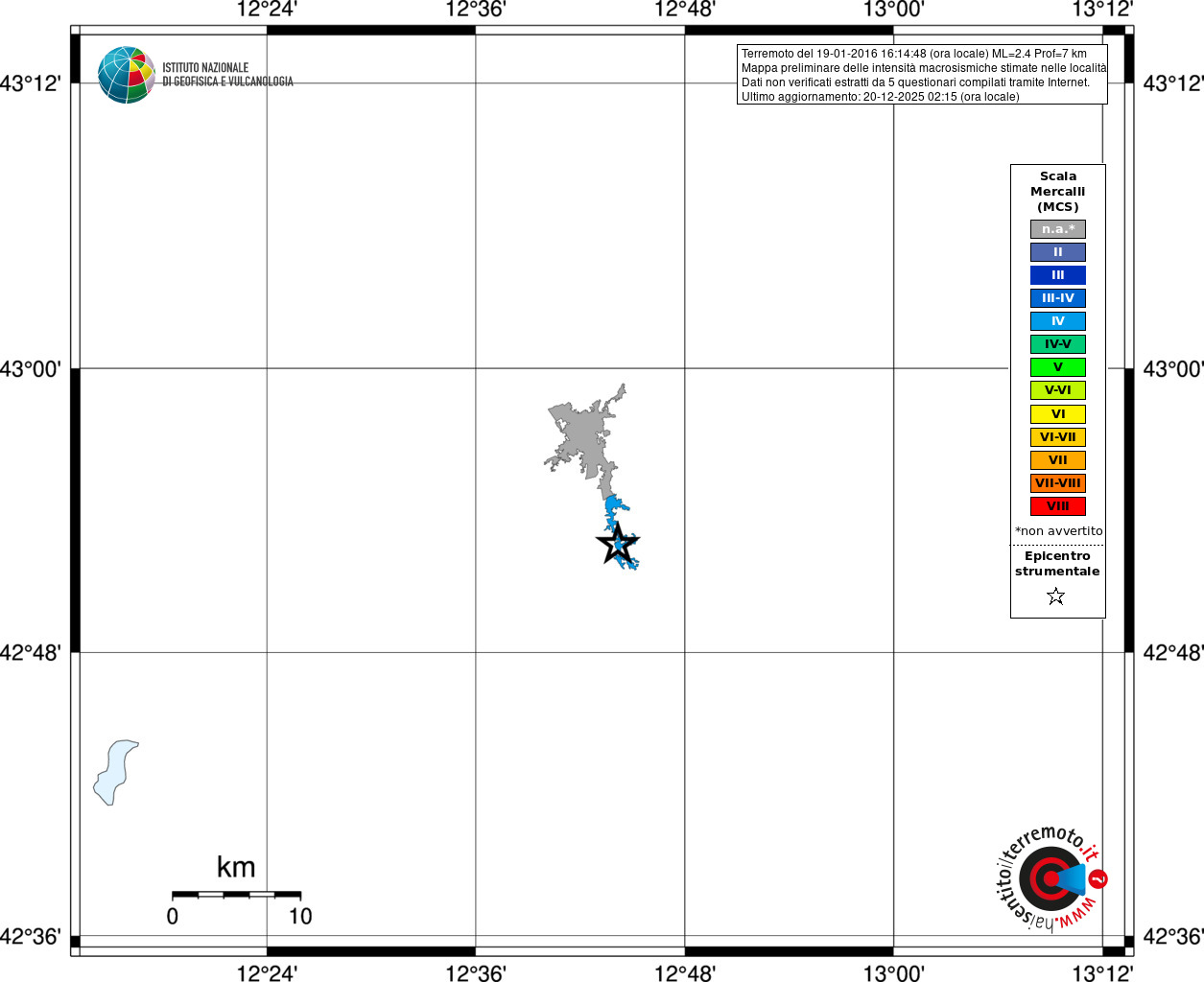Click the top axis label 12°48'
1204x982 pixels.
pyautogui.click(x=685, y=10)
